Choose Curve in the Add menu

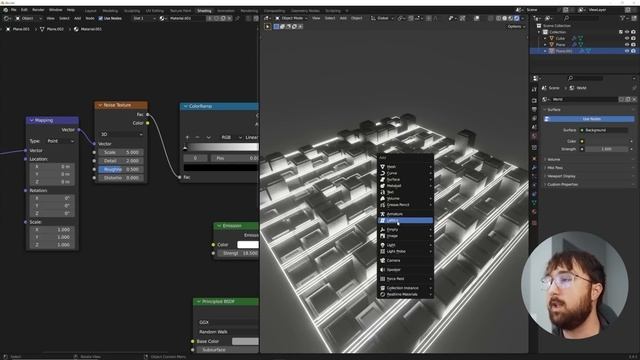[405, 173]
